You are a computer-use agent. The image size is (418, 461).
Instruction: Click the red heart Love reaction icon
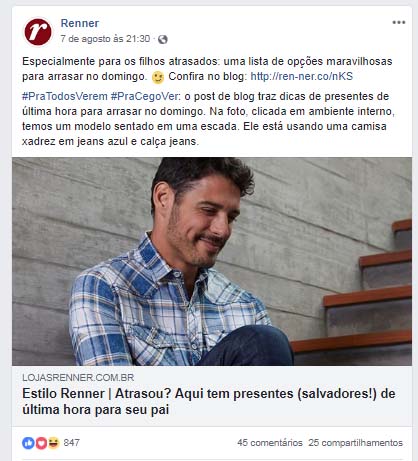[41, 443]
